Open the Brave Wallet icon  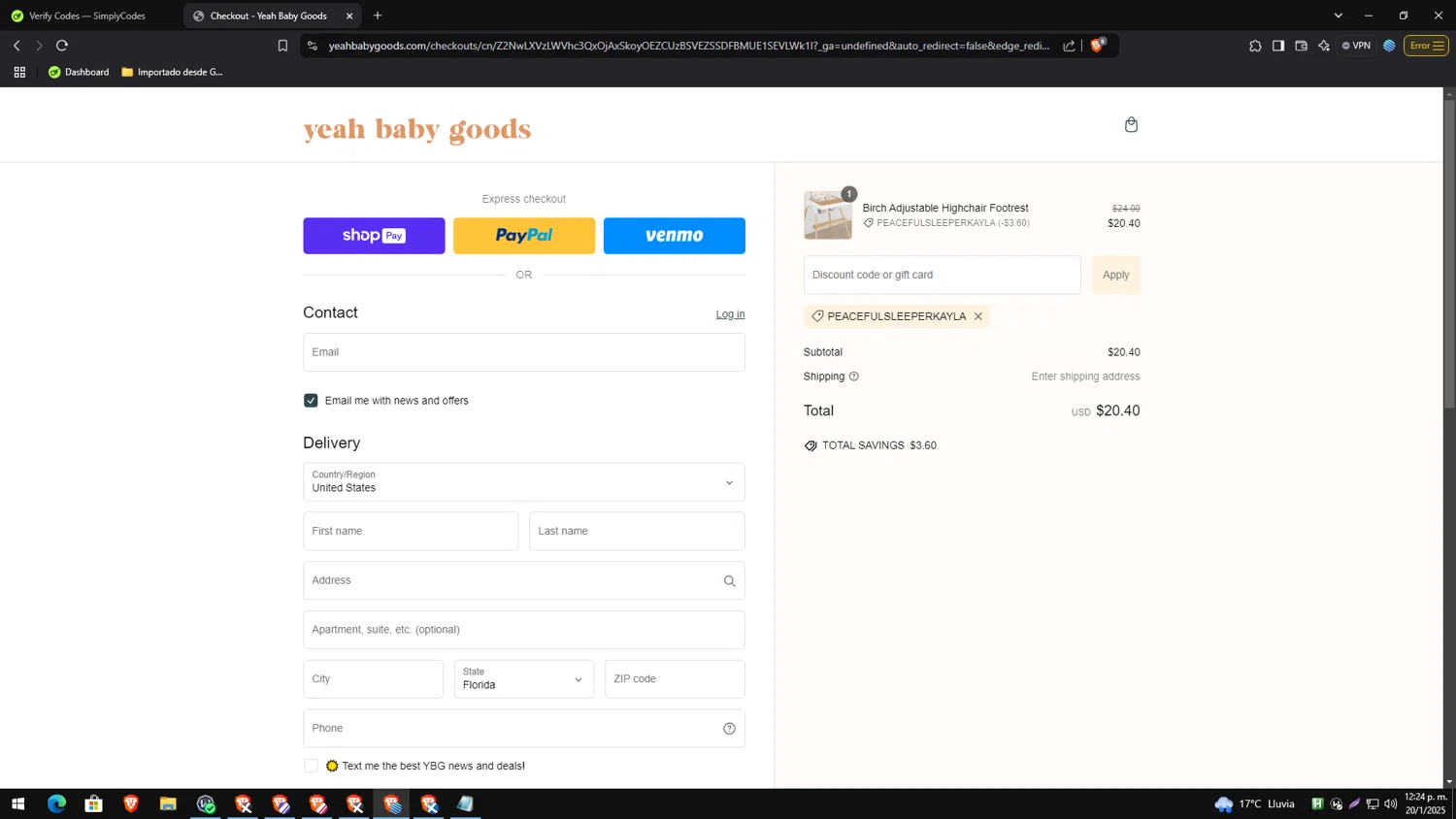(x=1301, y=46)
